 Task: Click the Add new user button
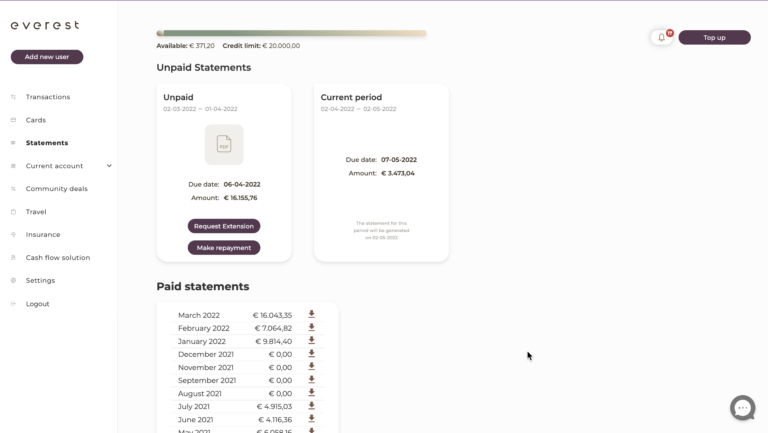(x=47, y=57)
